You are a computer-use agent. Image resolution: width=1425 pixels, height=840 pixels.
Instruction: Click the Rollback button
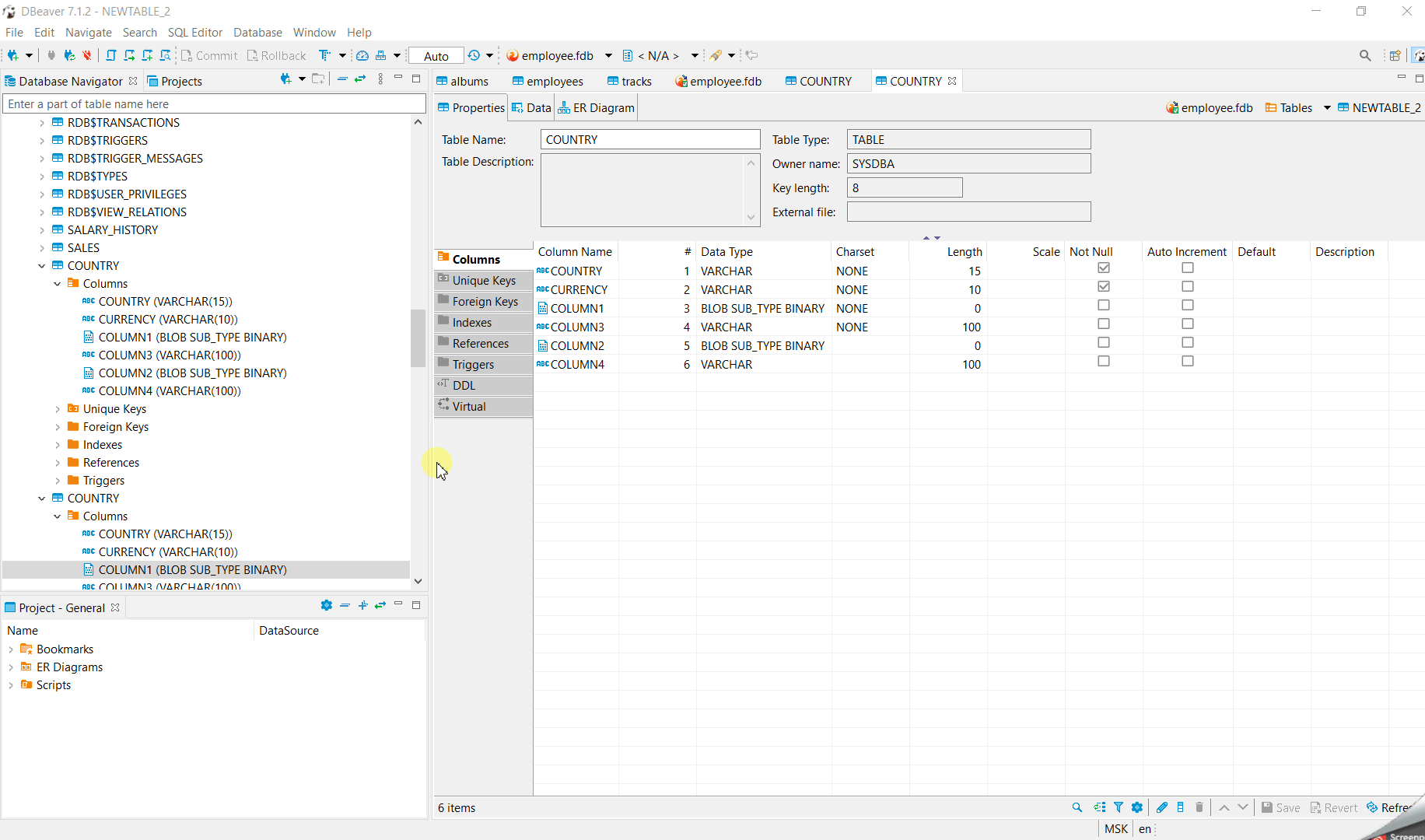[x=276, y=56]
